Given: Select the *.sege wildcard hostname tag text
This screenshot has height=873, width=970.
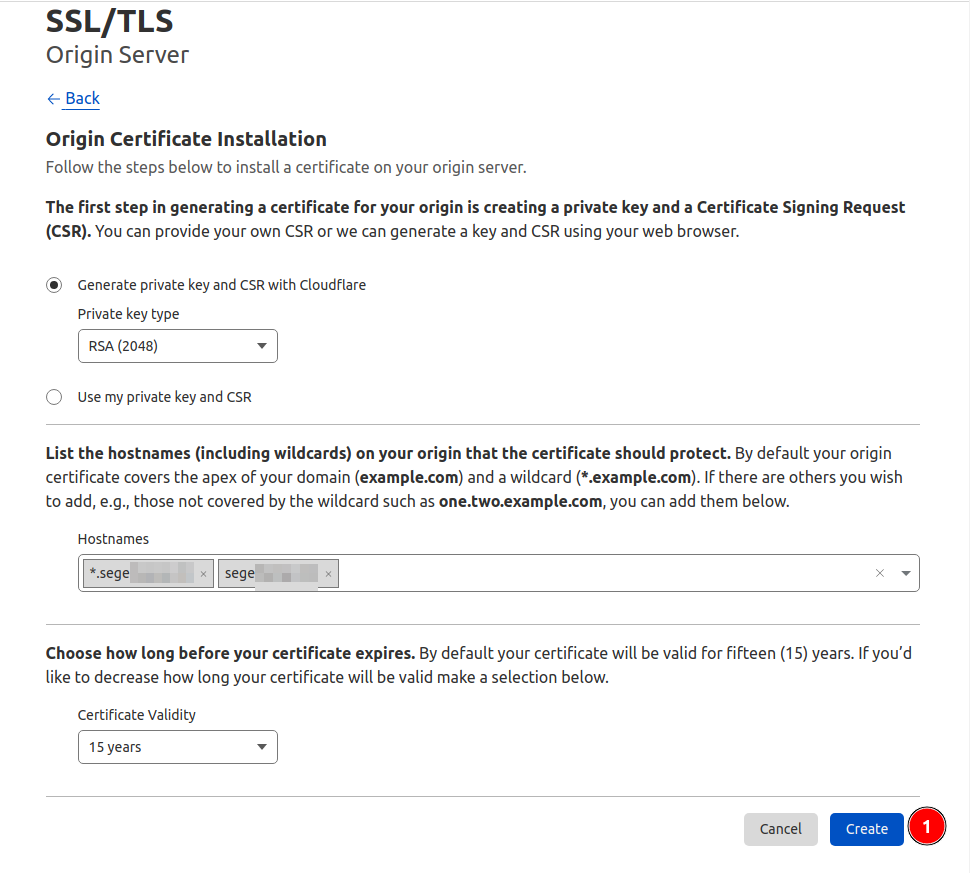Looking at the screenshot, I should tap(140, 574).
